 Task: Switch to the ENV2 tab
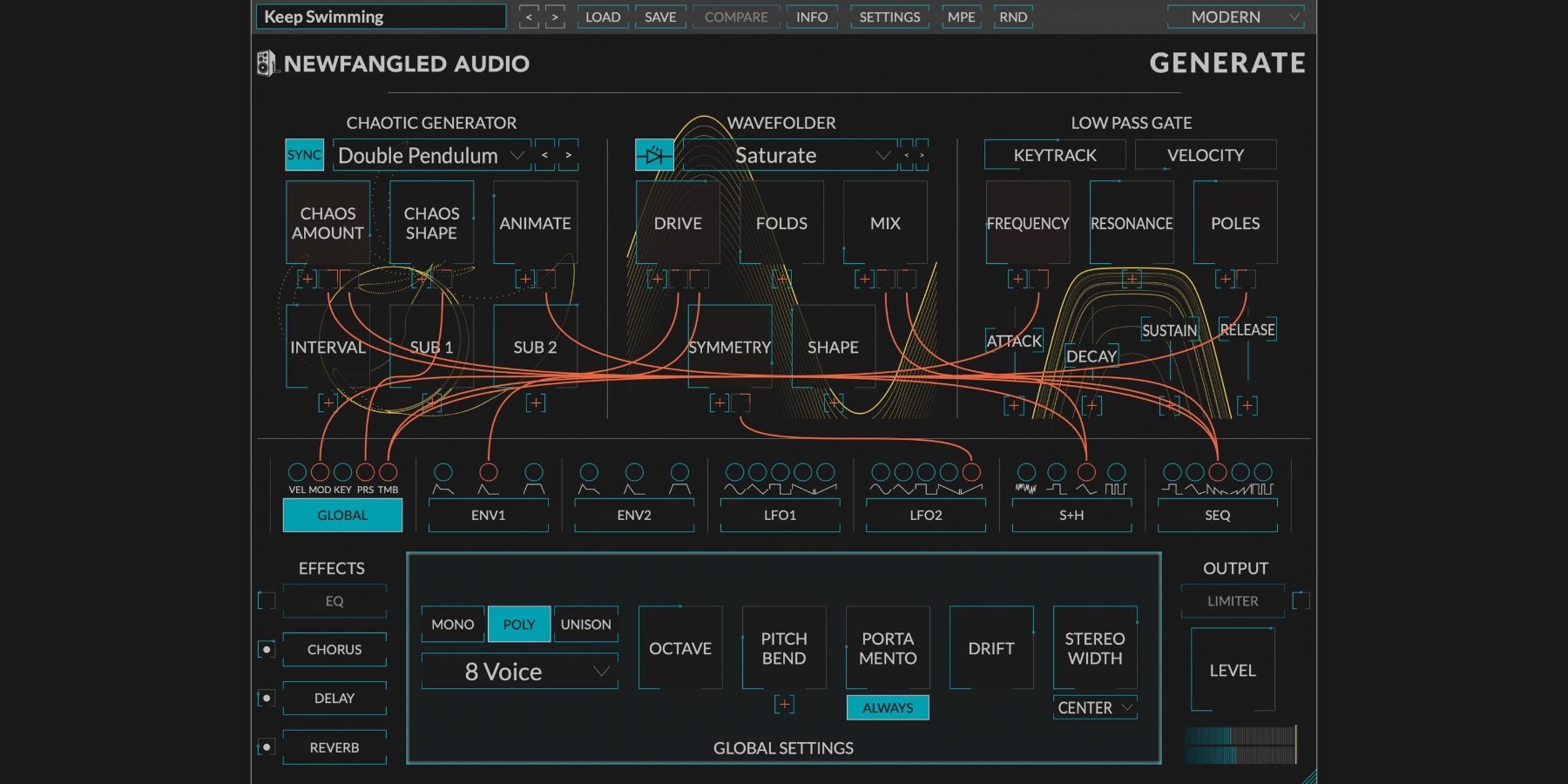click(634, 515)
